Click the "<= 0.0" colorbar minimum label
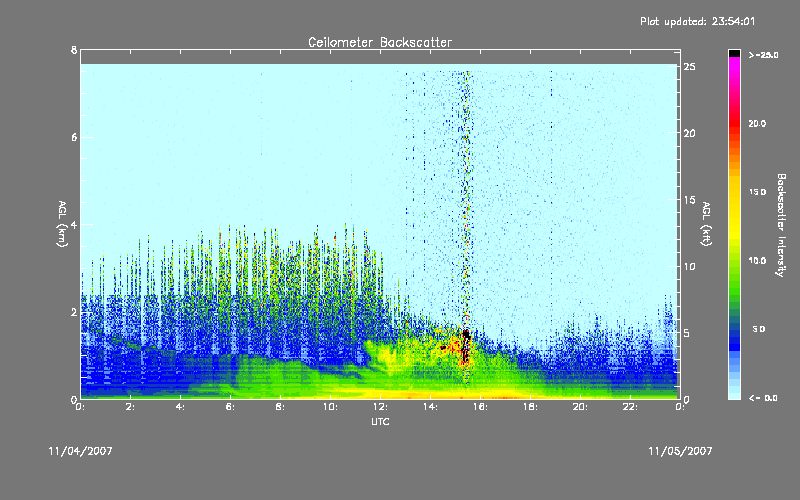 tap(763, 397)
